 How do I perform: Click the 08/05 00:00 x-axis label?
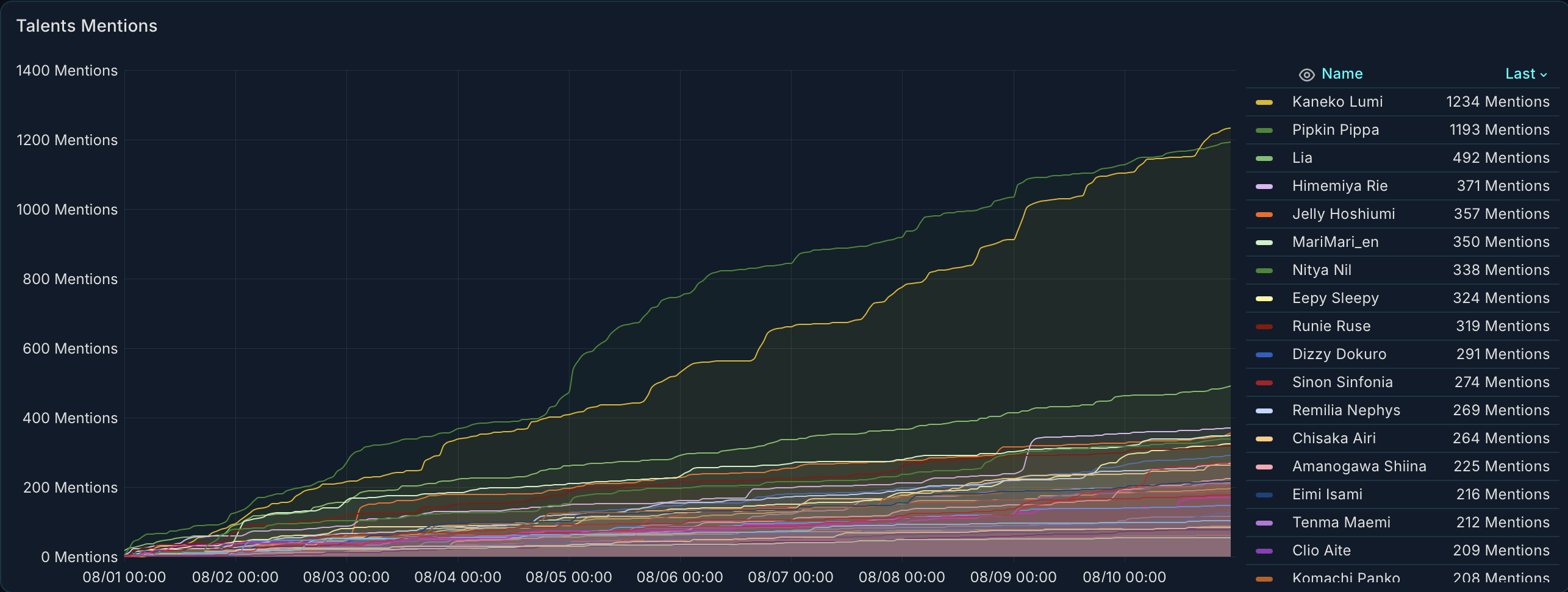569,577
